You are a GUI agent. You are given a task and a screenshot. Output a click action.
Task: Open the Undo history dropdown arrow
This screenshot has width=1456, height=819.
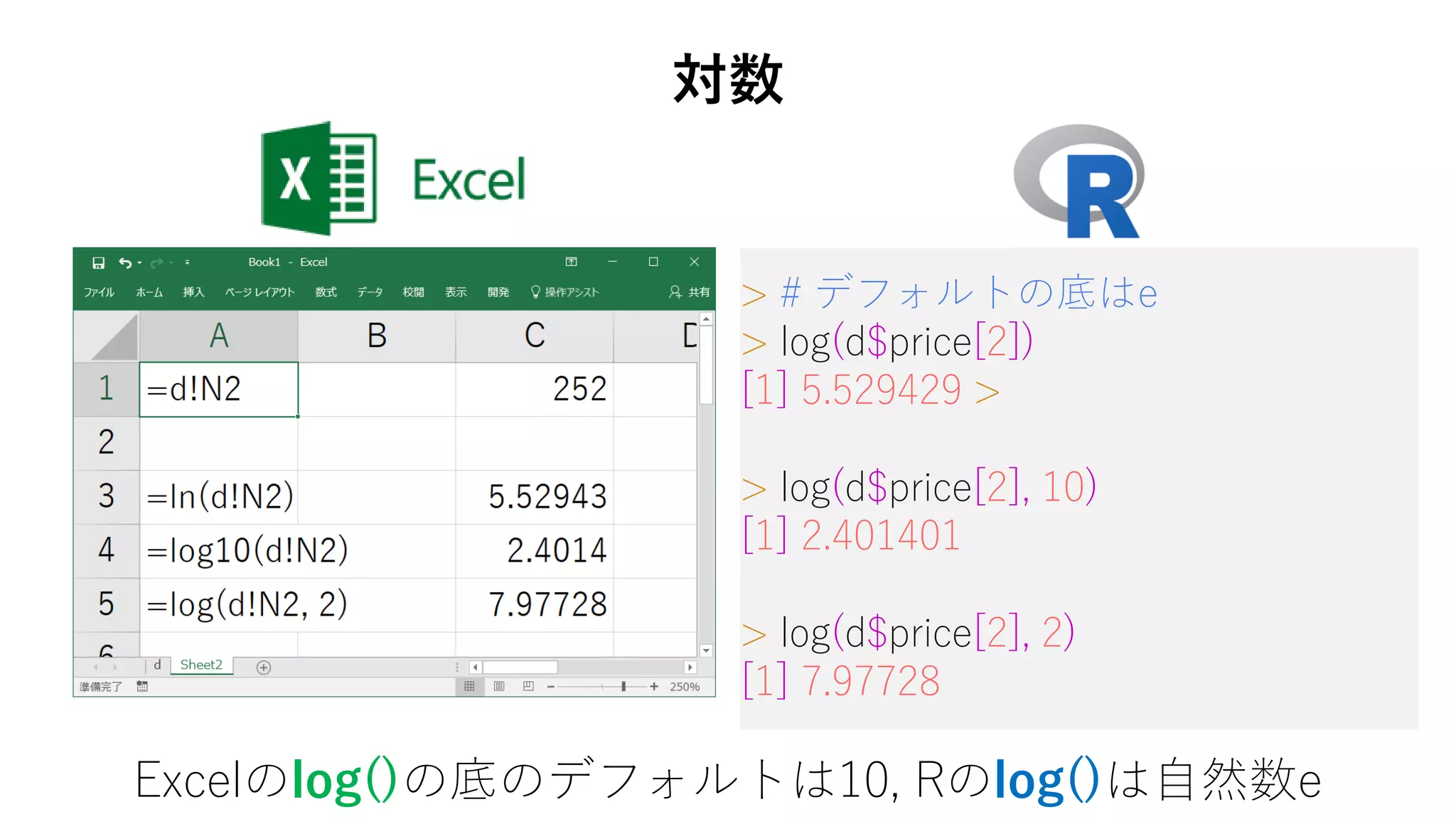point(139,263)
